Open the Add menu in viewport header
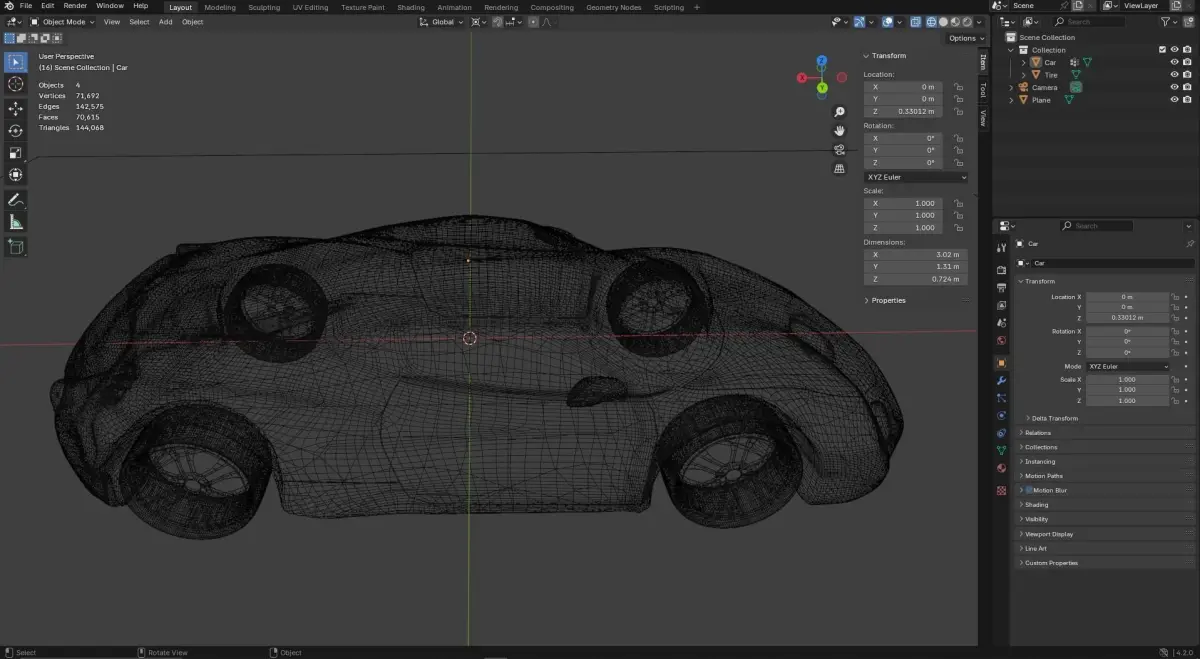Viewport: 1200px width, 659px height. pyautogui.click(x=165, y=21)
